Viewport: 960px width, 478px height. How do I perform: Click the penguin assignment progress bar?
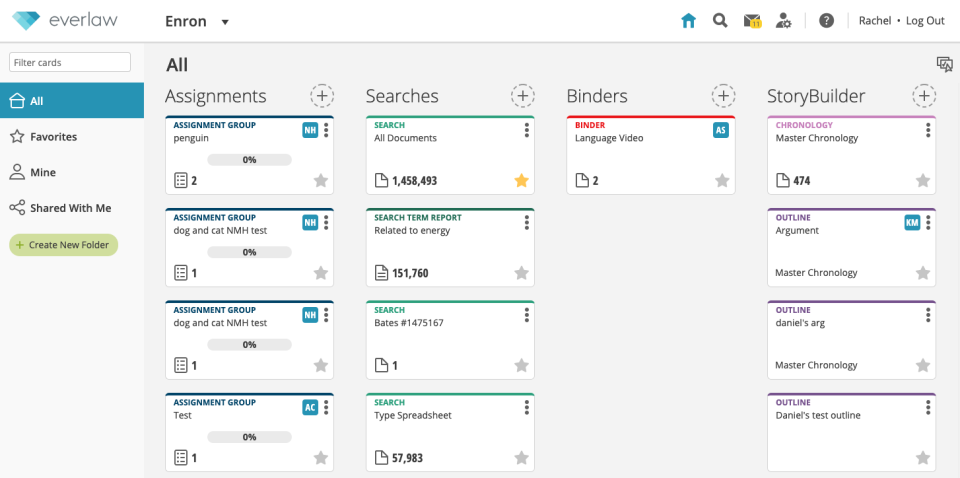point(249,159)
